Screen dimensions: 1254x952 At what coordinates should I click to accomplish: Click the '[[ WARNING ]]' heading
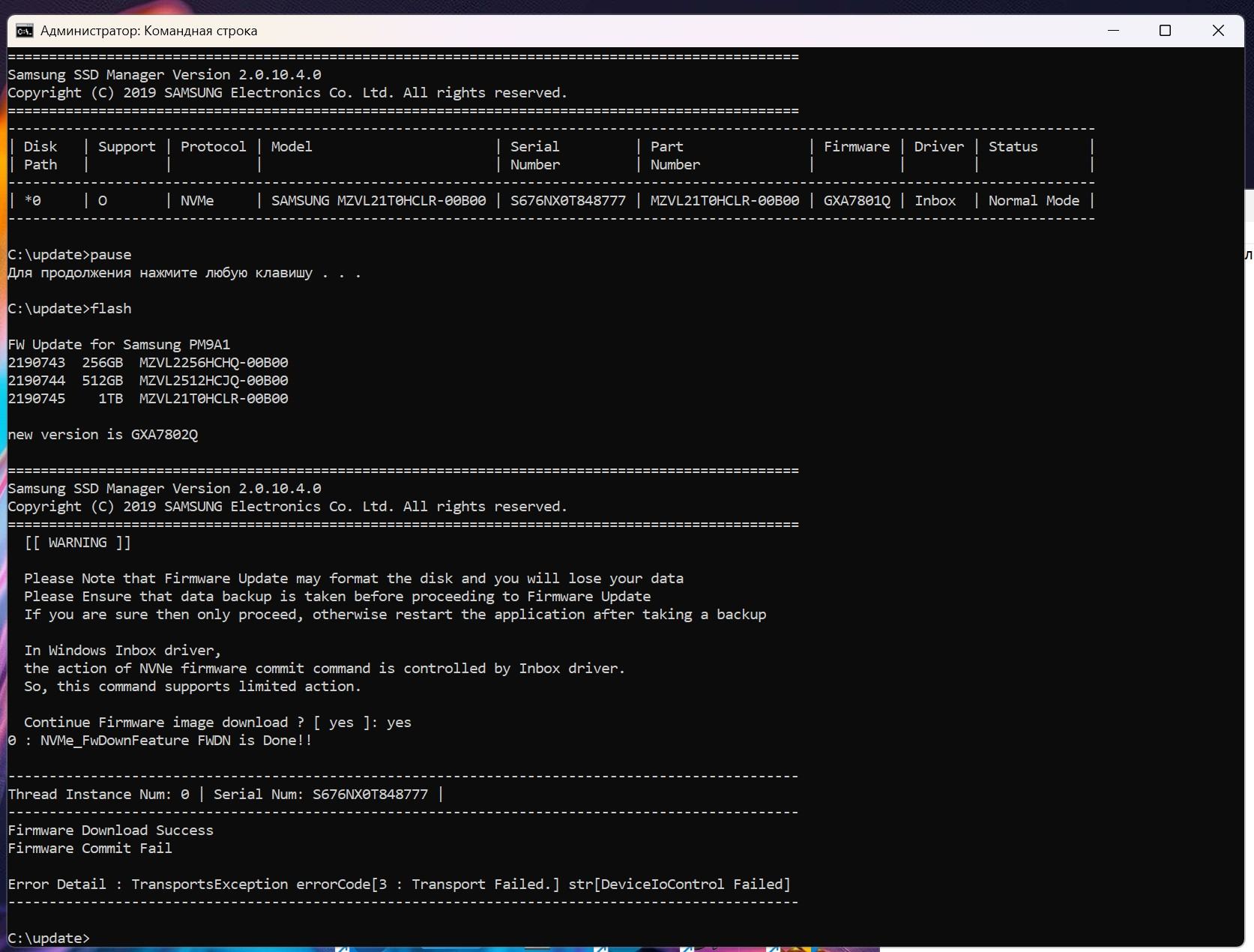(x=78, y=543)
